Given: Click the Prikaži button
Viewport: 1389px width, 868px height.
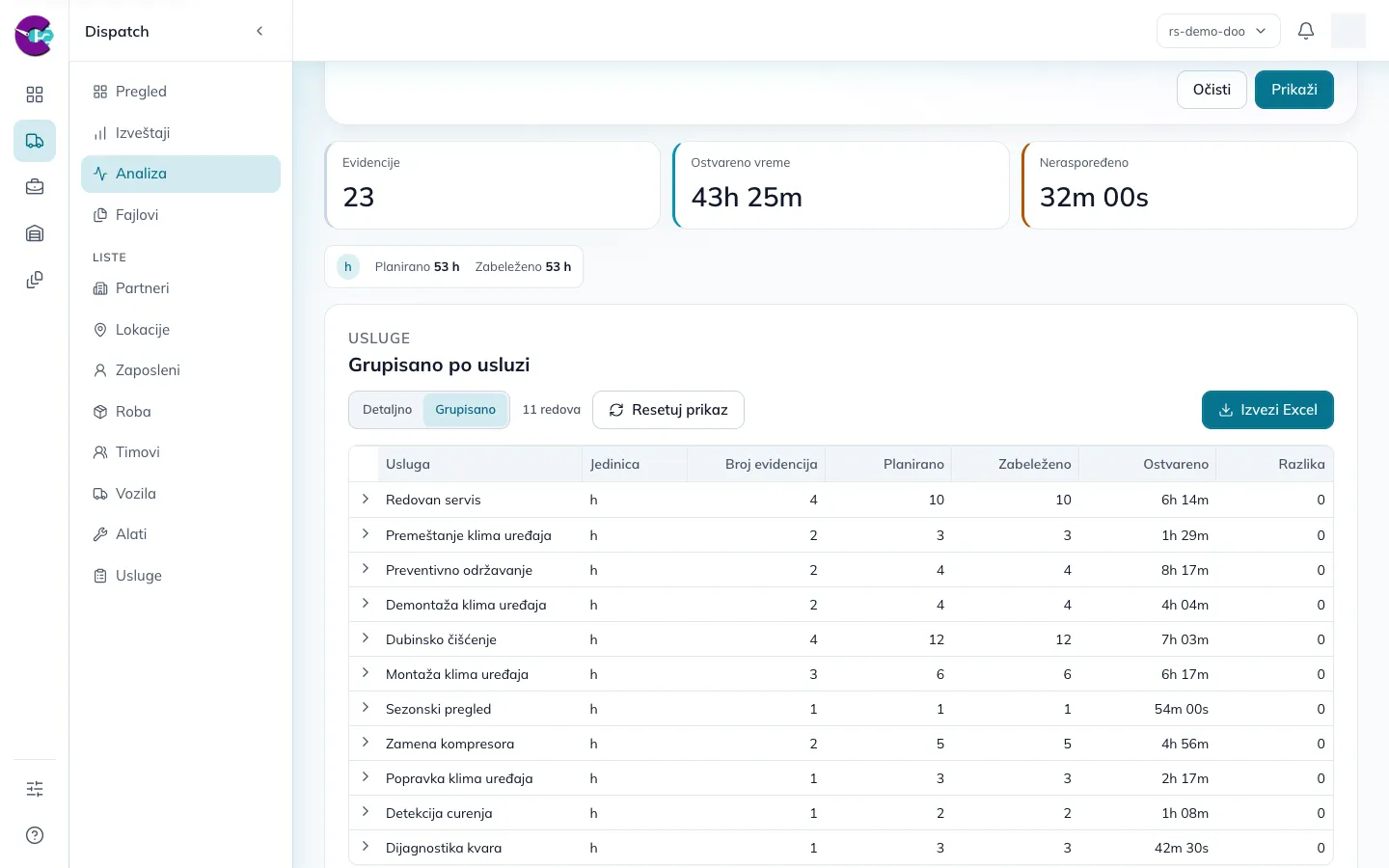Looking at the screenshot, I should coord(1294,90).
